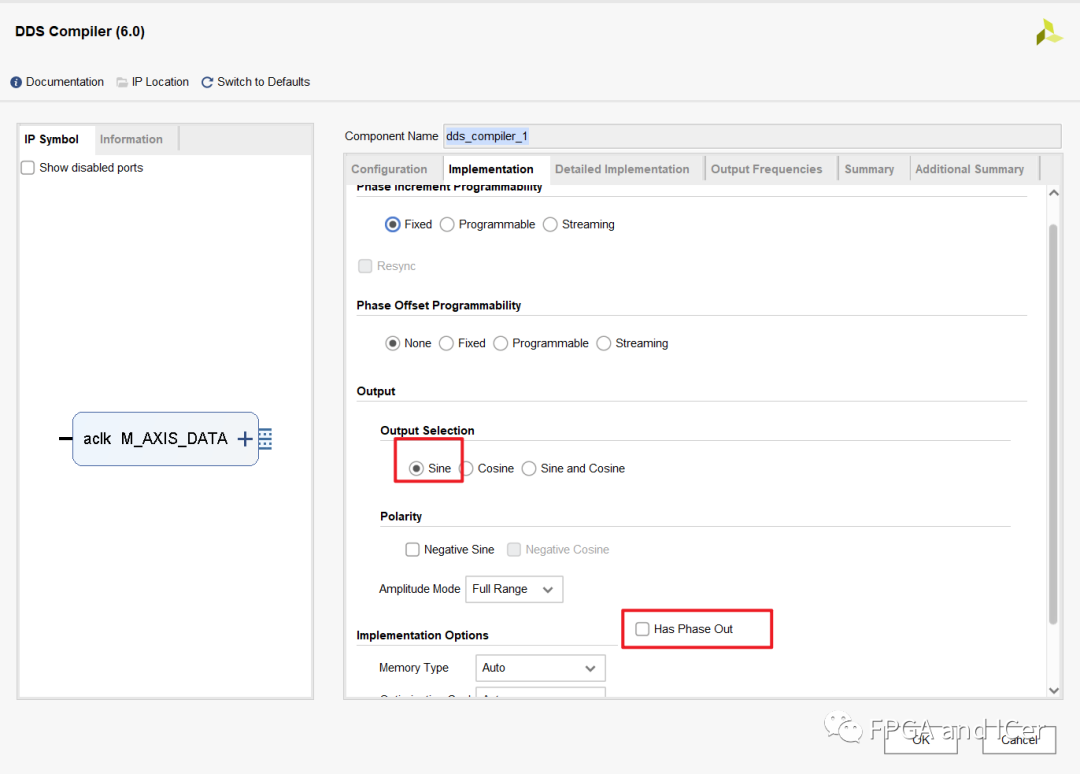Open the Additional Summary tab
The height and width of the screenshot is (774, 1080).
[969, 169]
